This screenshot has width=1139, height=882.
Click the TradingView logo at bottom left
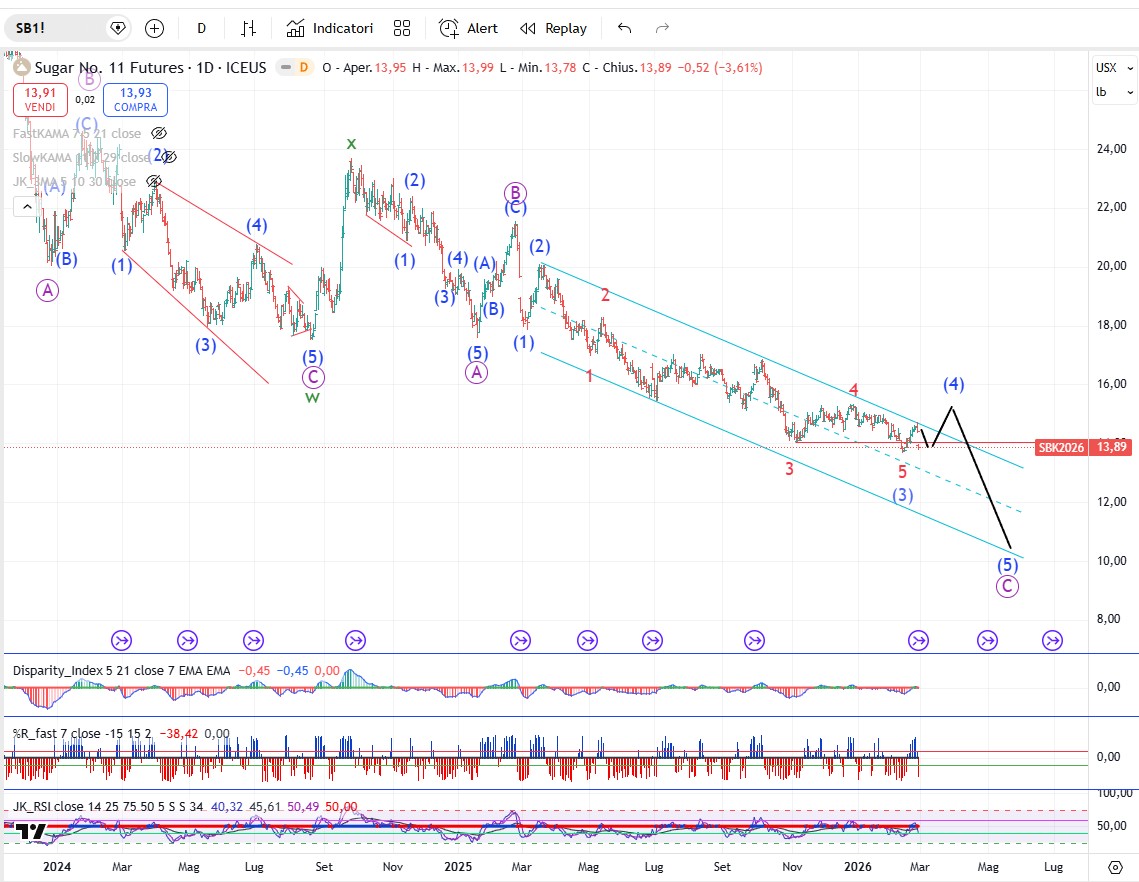[x=30, y=831]
